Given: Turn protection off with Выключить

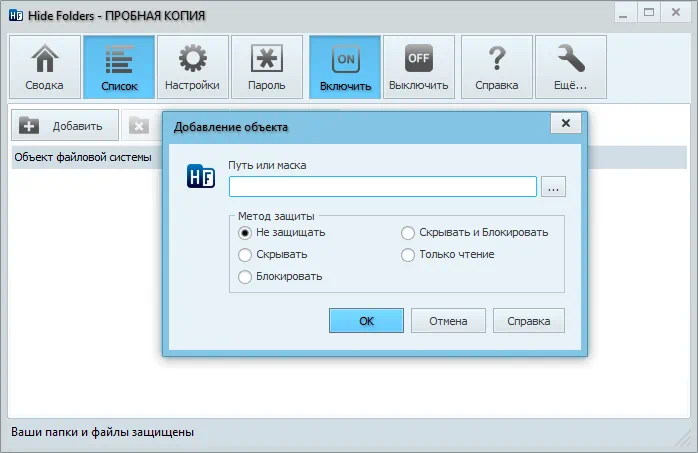Looking at the screenshot, I should tap(419, 67).
